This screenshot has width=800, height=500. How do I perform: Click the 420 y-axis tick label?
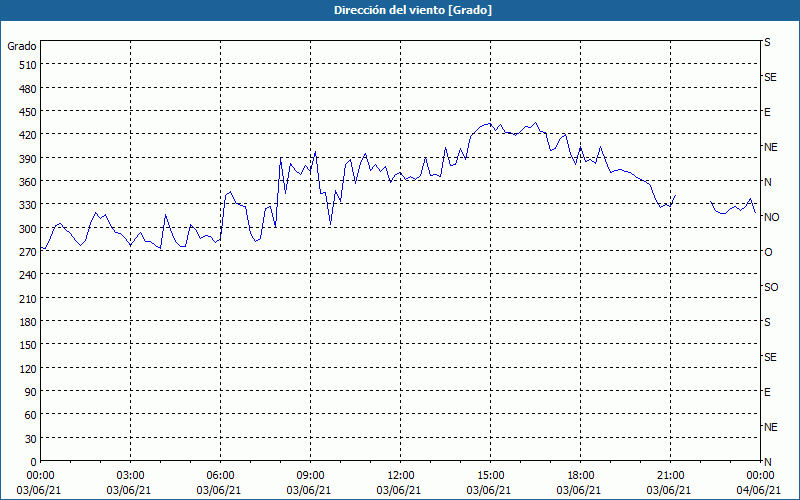pyautogui.click(x=28, y=135)
